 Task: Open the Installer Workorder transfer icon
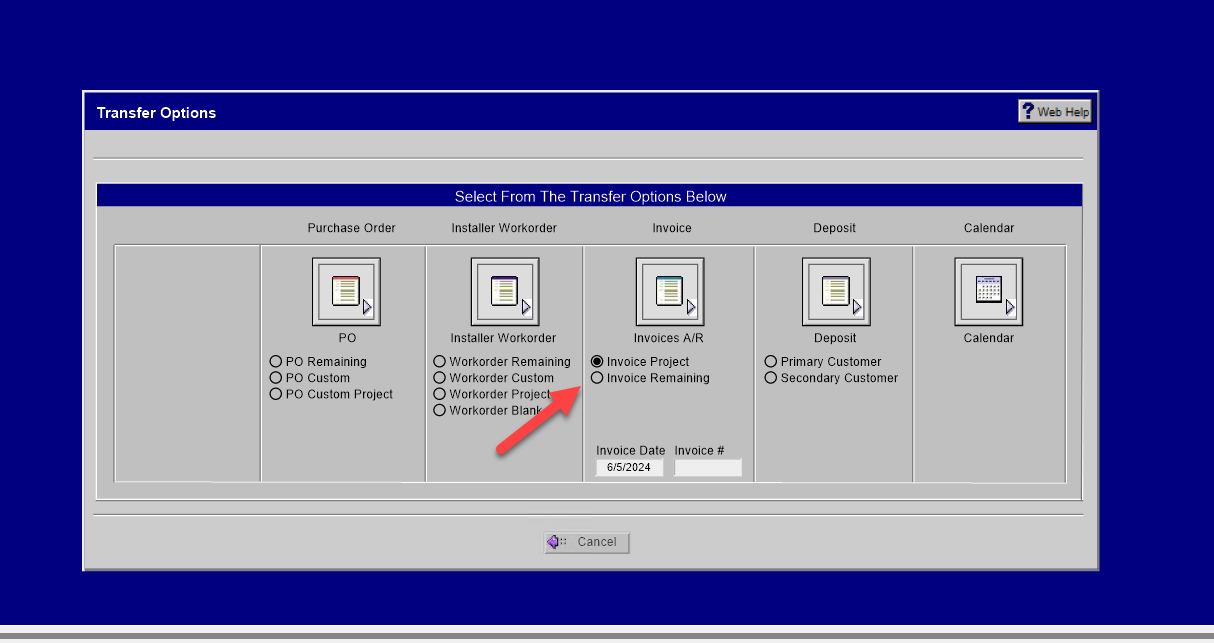point(504,292)
